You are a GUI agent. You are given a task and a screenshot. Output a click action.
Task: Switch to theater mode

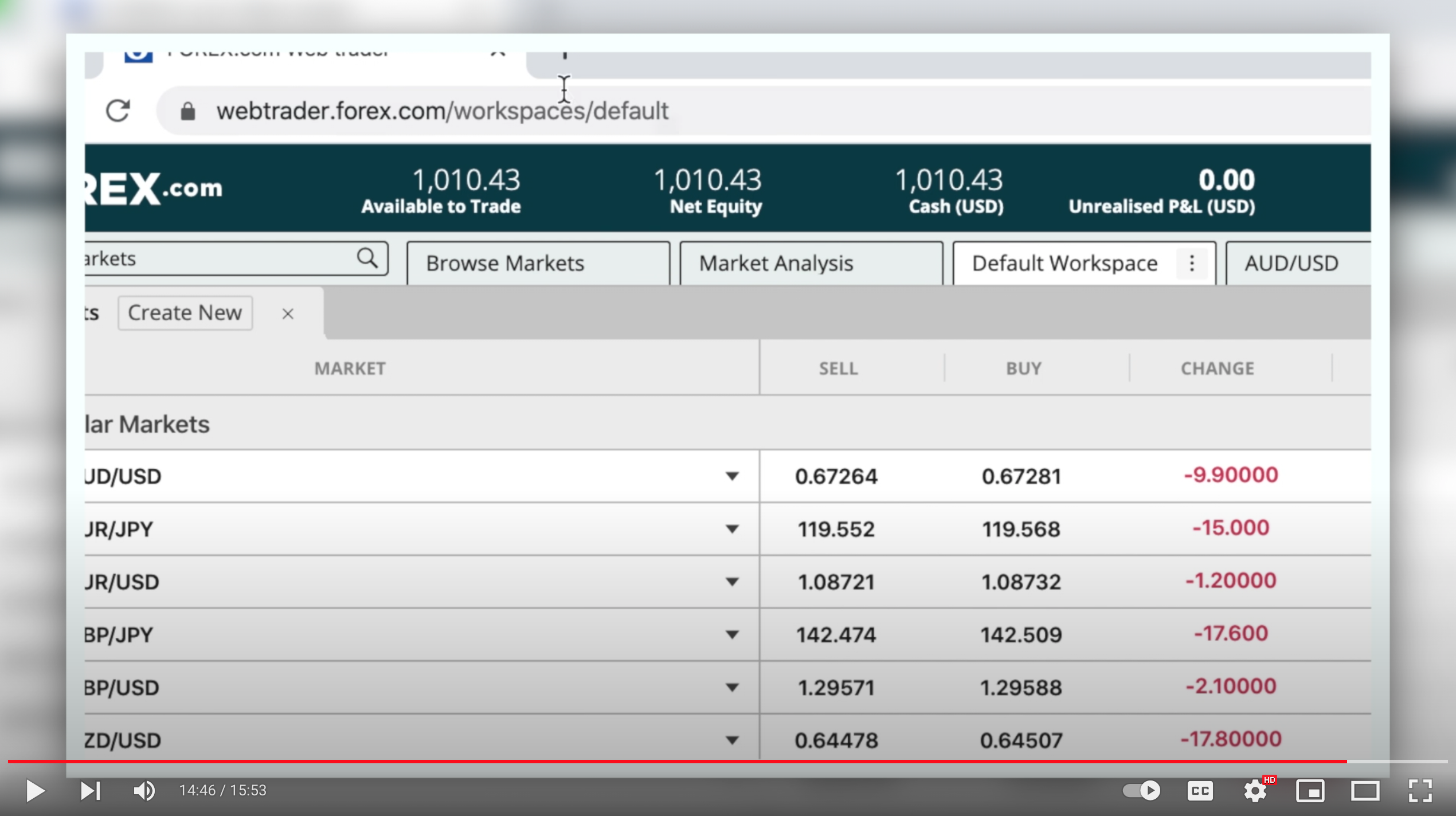(1365, 791)
